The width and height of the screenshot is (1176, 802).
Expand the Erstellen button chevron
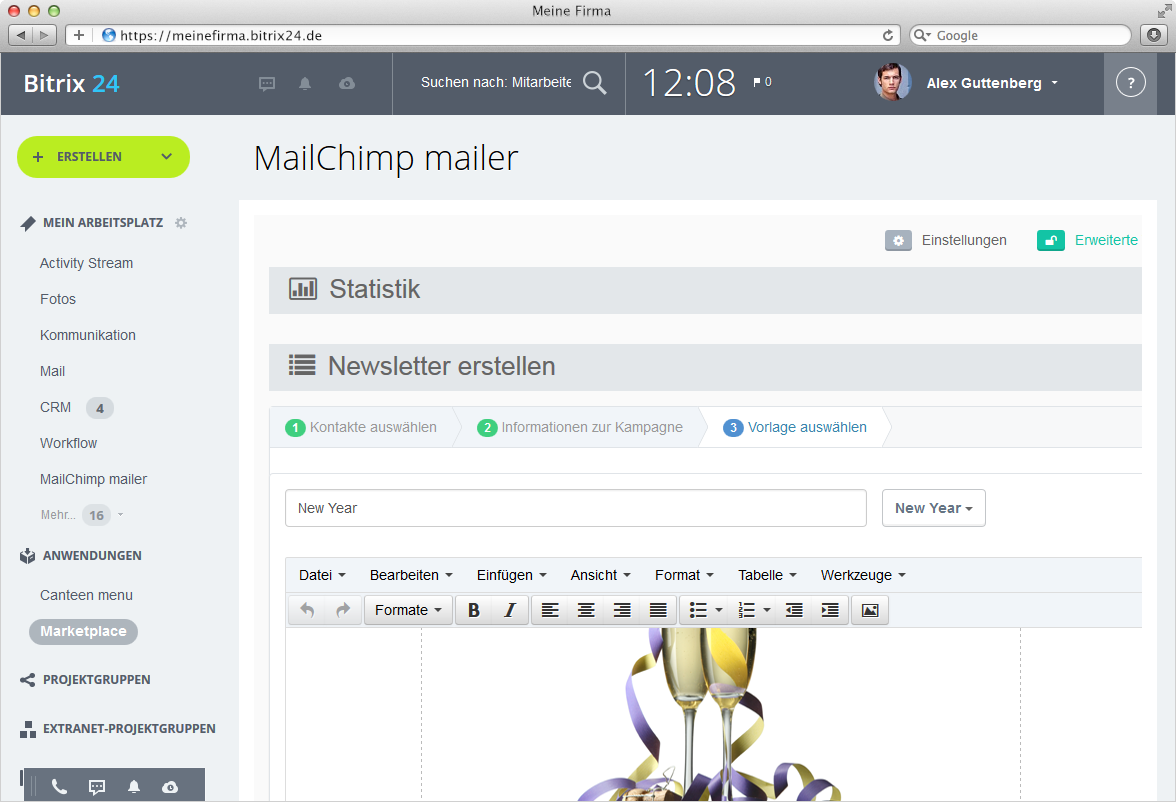click(166, 156)
